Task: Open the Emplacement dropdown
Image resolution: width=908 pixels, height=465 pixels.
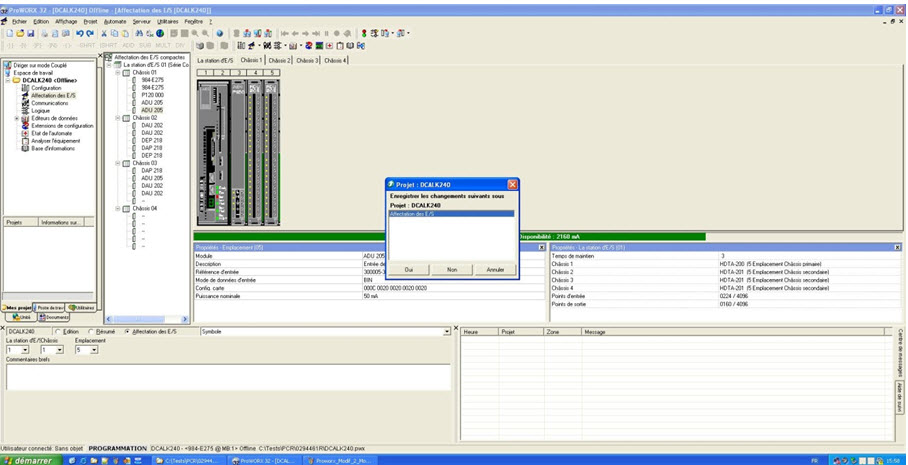Action: [94, 350]
